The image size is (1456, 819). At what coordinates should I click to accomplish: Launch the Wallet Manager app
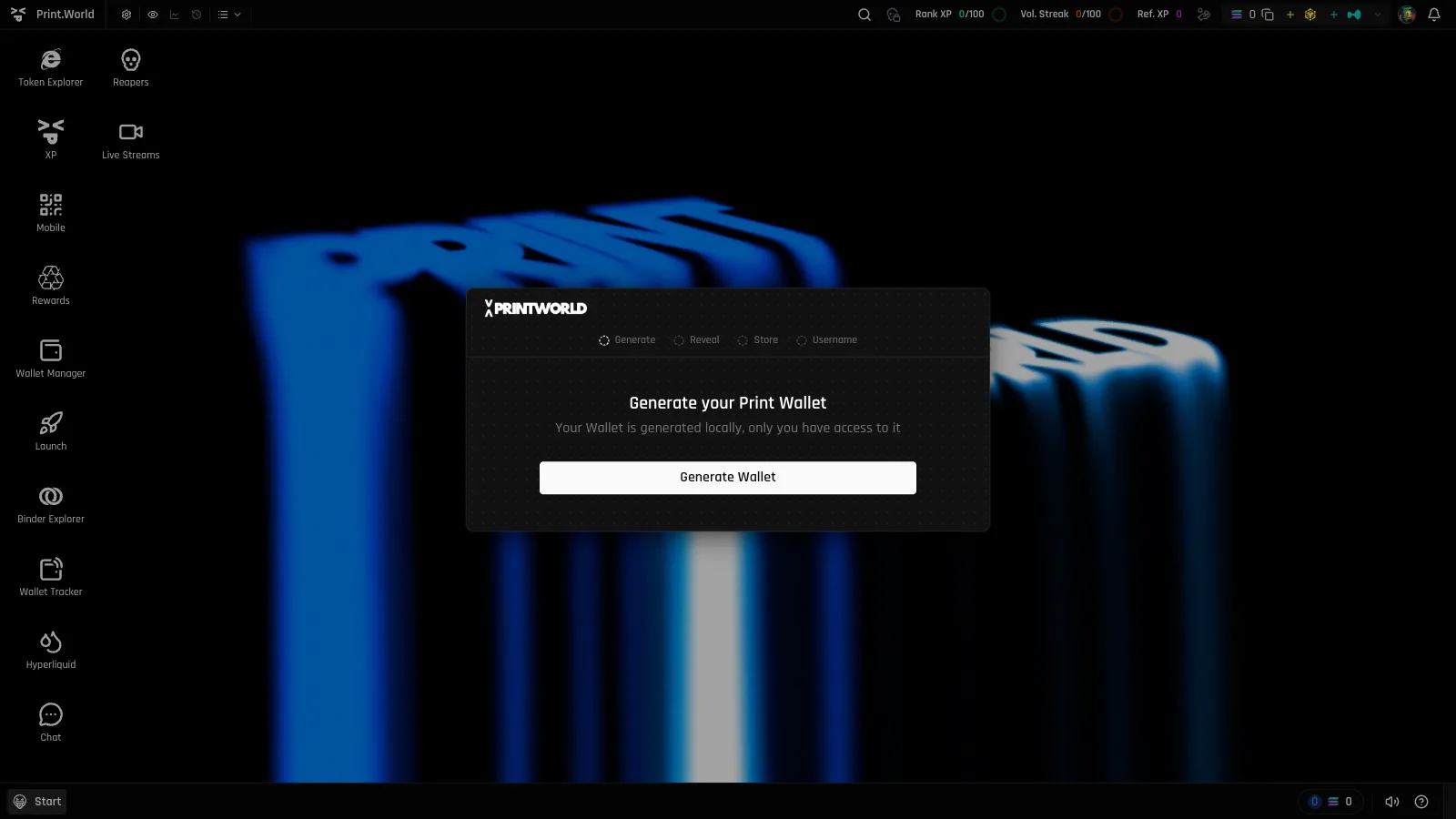point(51,358)
